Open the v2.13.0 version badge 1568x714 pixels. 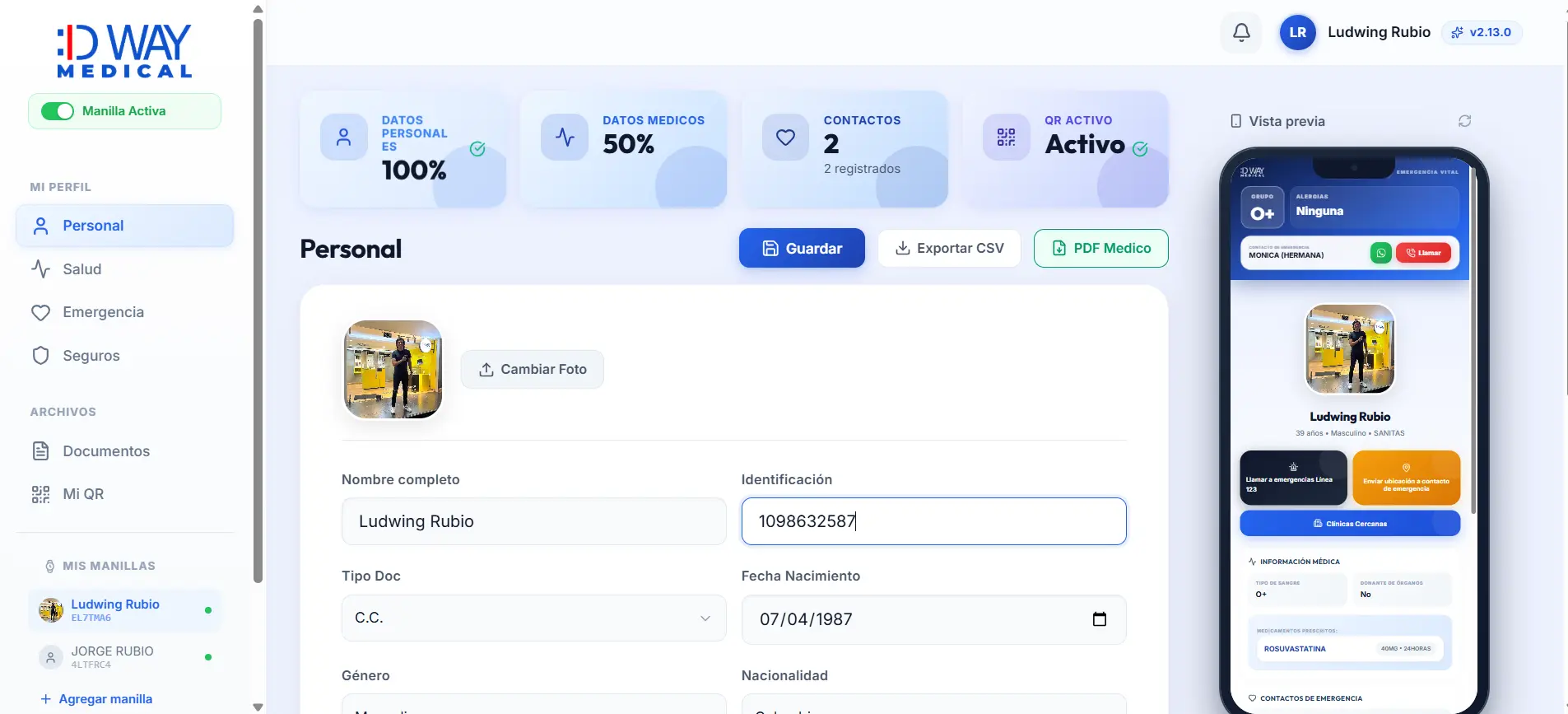(1481, 33)
